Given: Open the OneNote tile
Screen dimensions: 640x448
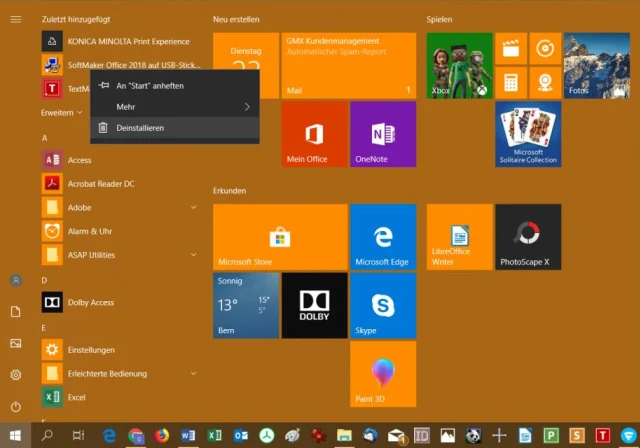Looking at the screenshot, I should 382,134.
